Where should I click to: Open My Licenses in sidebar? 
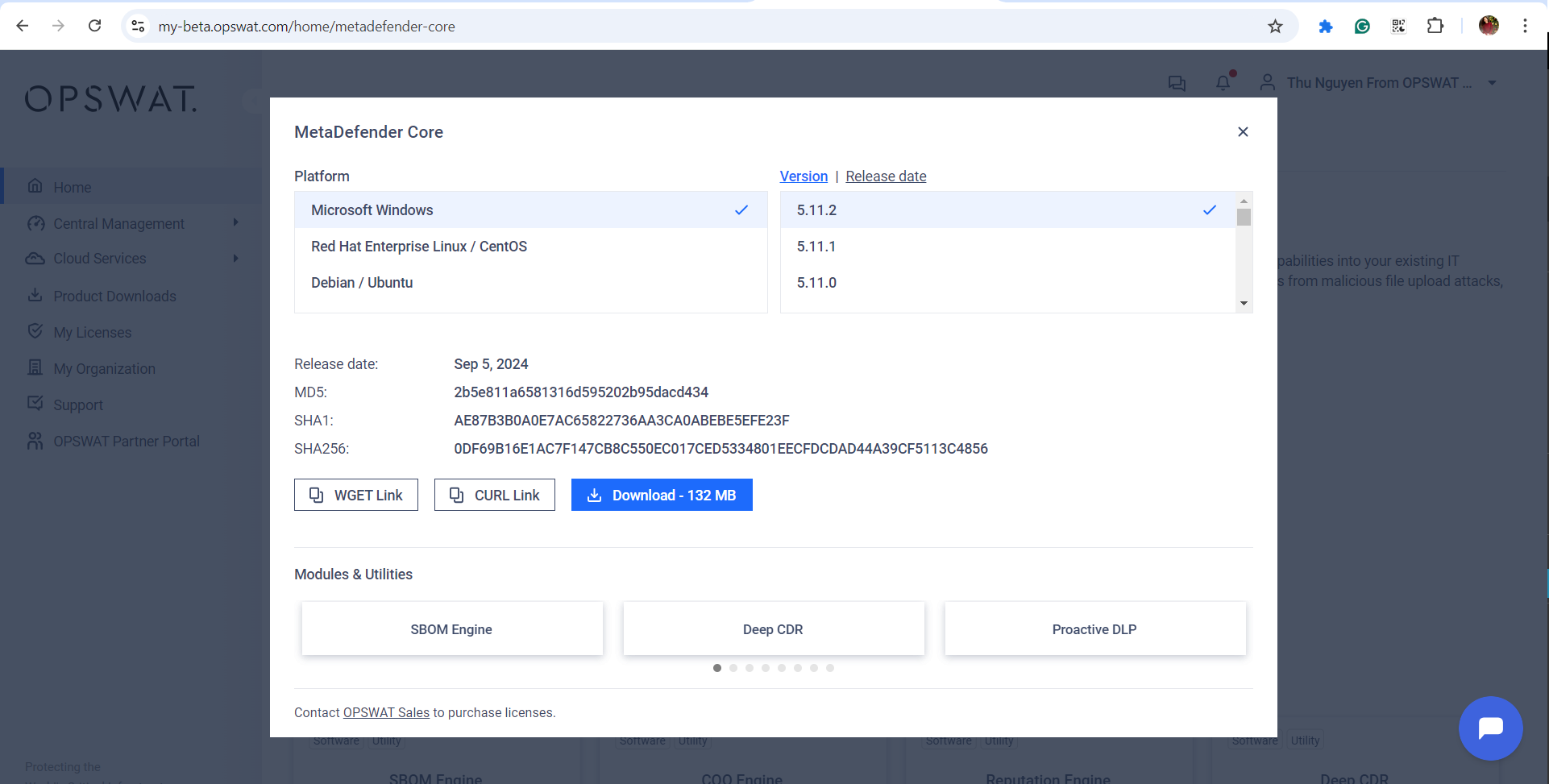(92, 332)
